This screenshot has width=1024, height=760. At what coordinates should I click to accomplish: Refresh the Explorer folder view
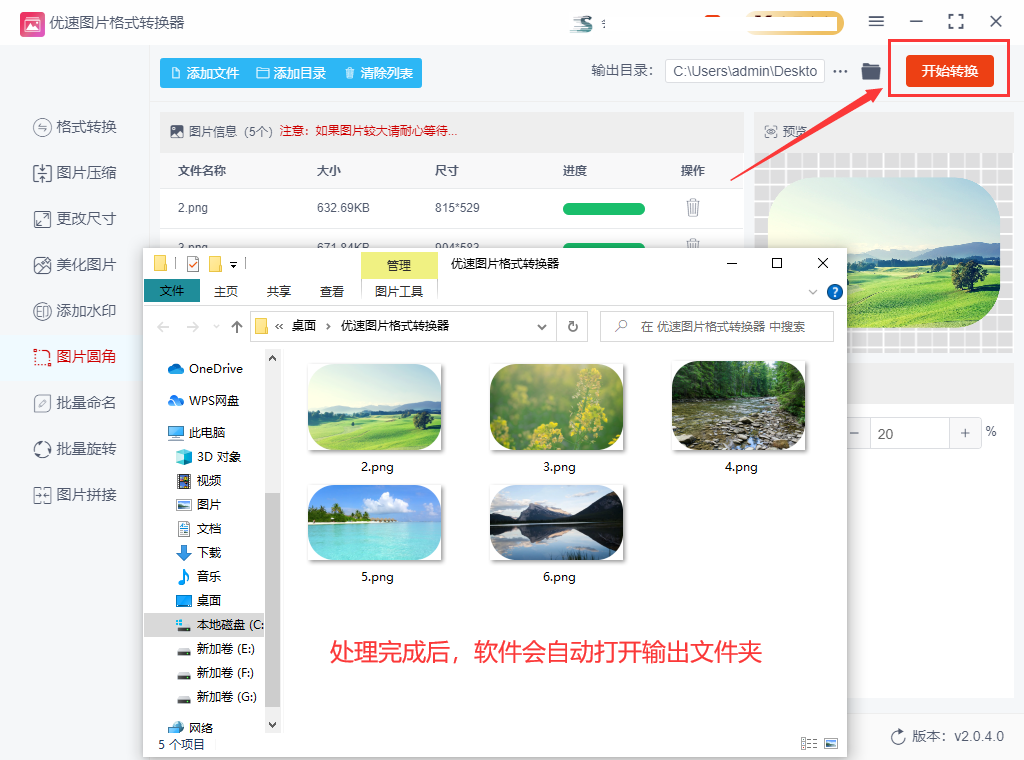point(573,326)
